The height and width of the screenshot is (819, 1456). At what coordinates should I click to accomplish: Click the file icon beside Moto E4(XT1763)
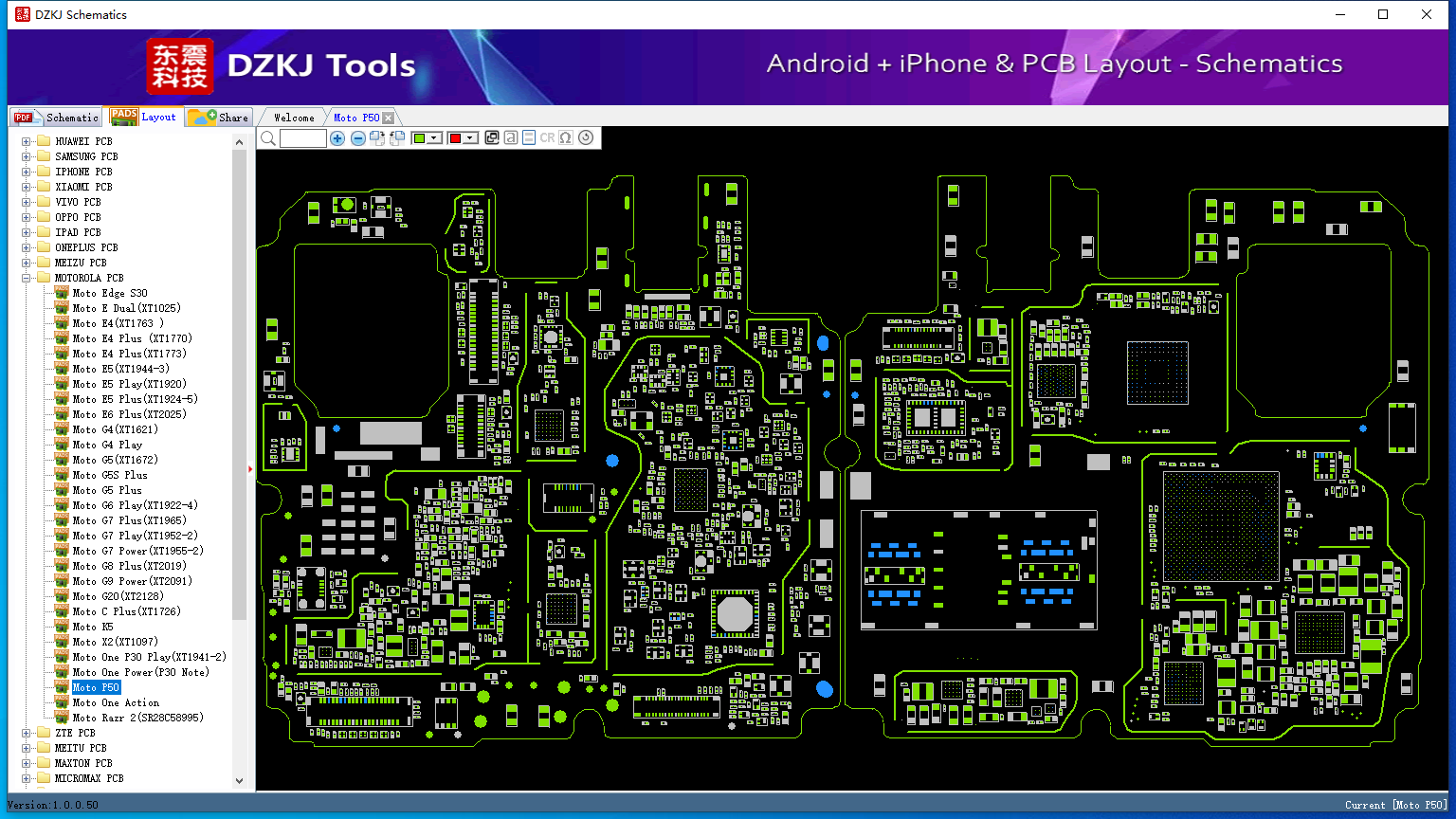pyautogui.click(x=62, y=323)
